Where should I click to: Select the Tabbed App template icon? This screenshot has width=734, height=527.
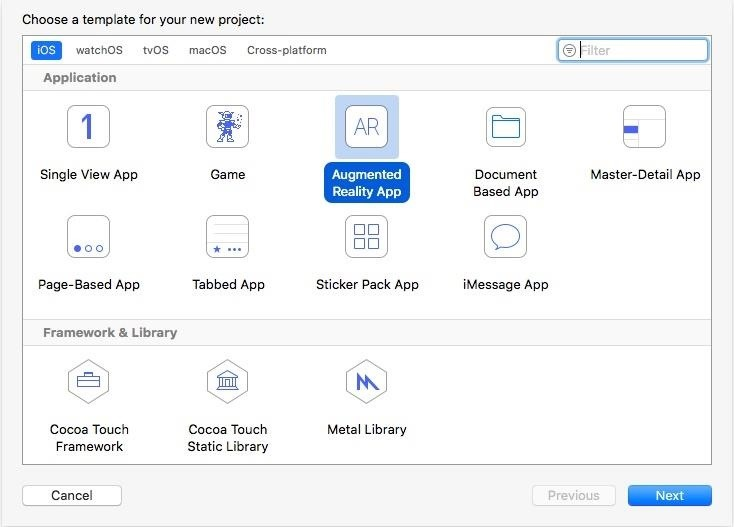point(228,236)
